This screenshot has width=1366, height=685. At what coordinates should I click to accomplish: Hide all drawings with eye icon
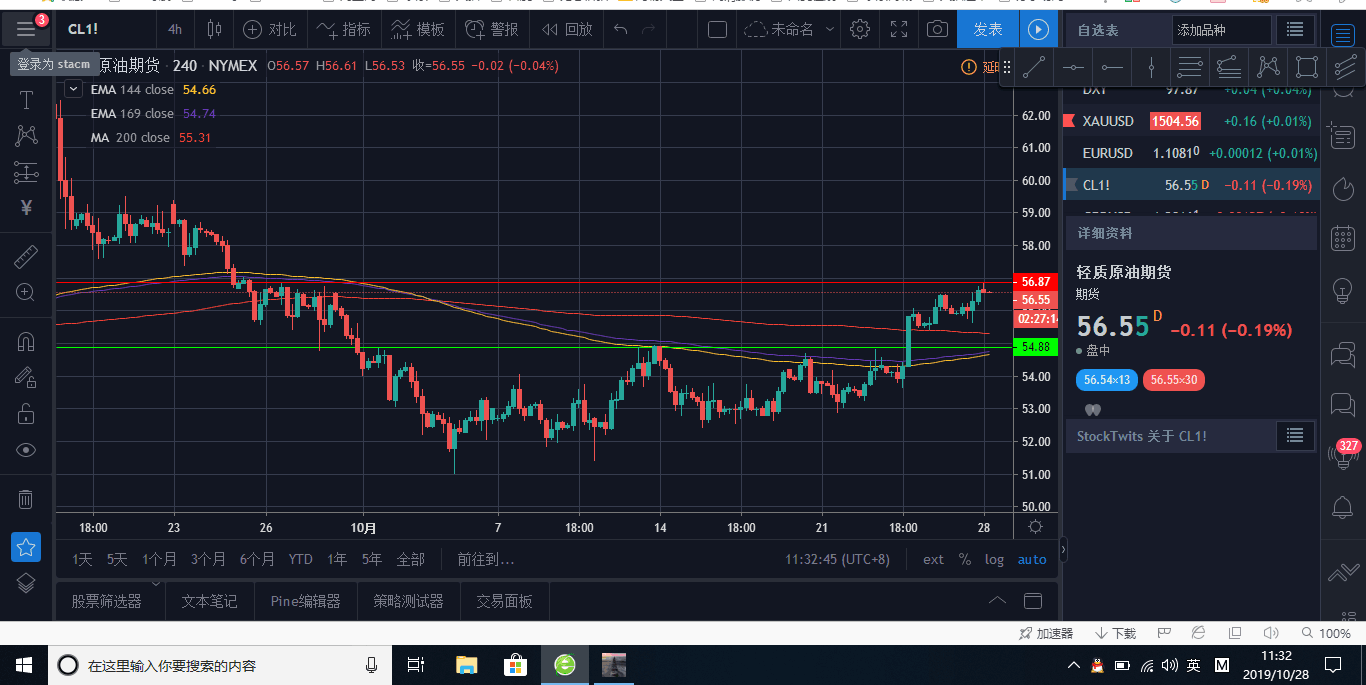coord(26,450)
